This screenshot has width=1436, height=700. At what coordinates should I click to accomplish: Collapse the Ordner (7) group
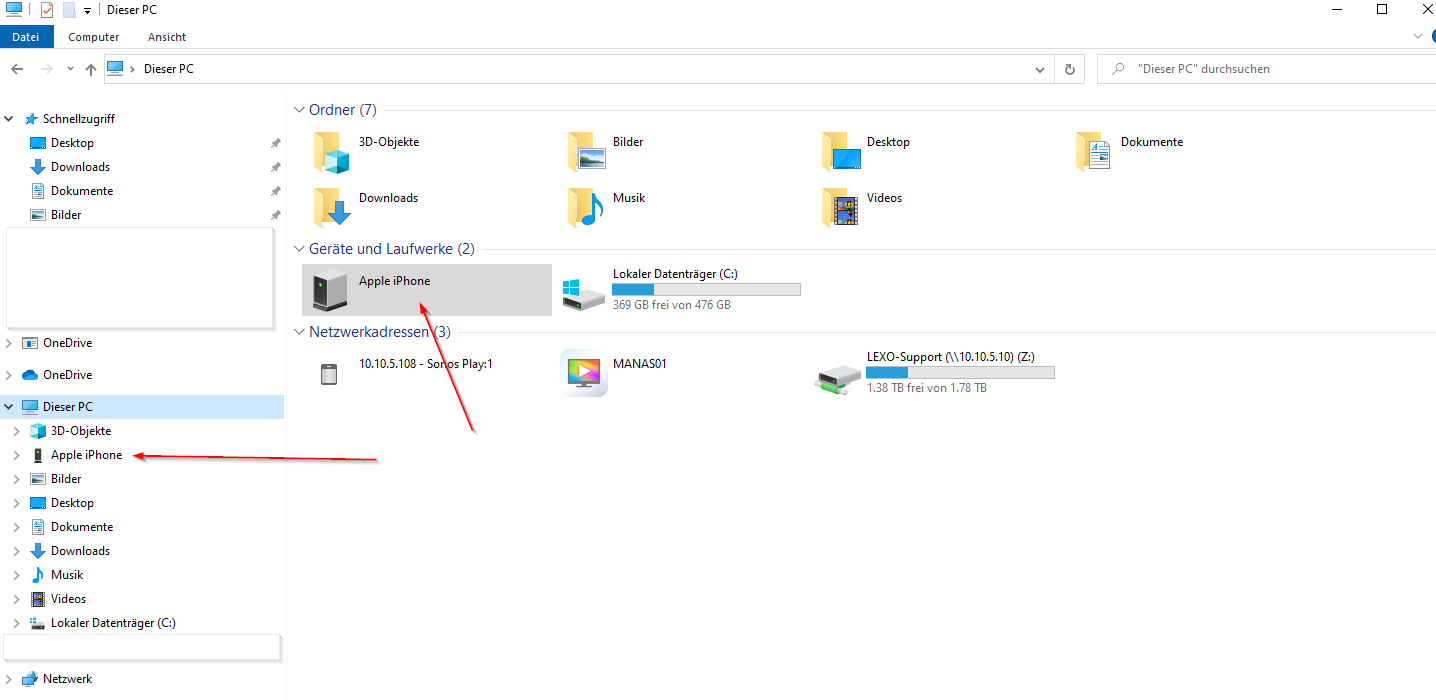[x=299, y=110]
